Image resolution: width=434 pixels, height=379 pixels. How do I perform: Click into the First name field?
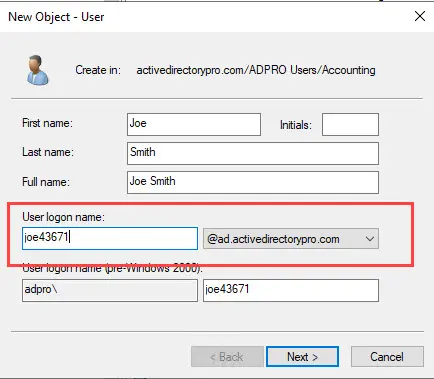[x=194, y=124]
